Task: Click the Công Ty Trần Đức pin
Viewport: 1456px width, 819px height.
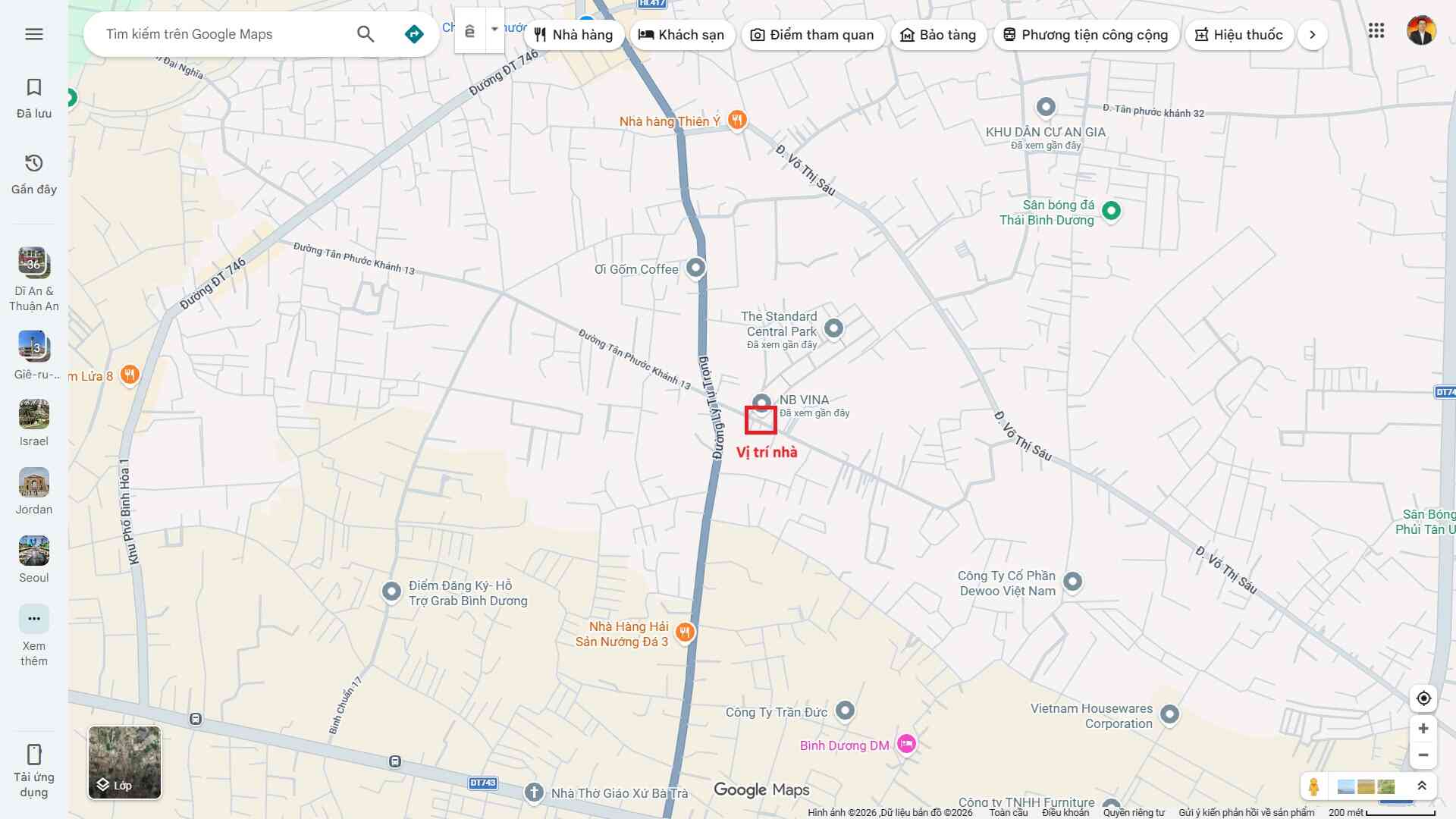Action: (x=845, y=711)
